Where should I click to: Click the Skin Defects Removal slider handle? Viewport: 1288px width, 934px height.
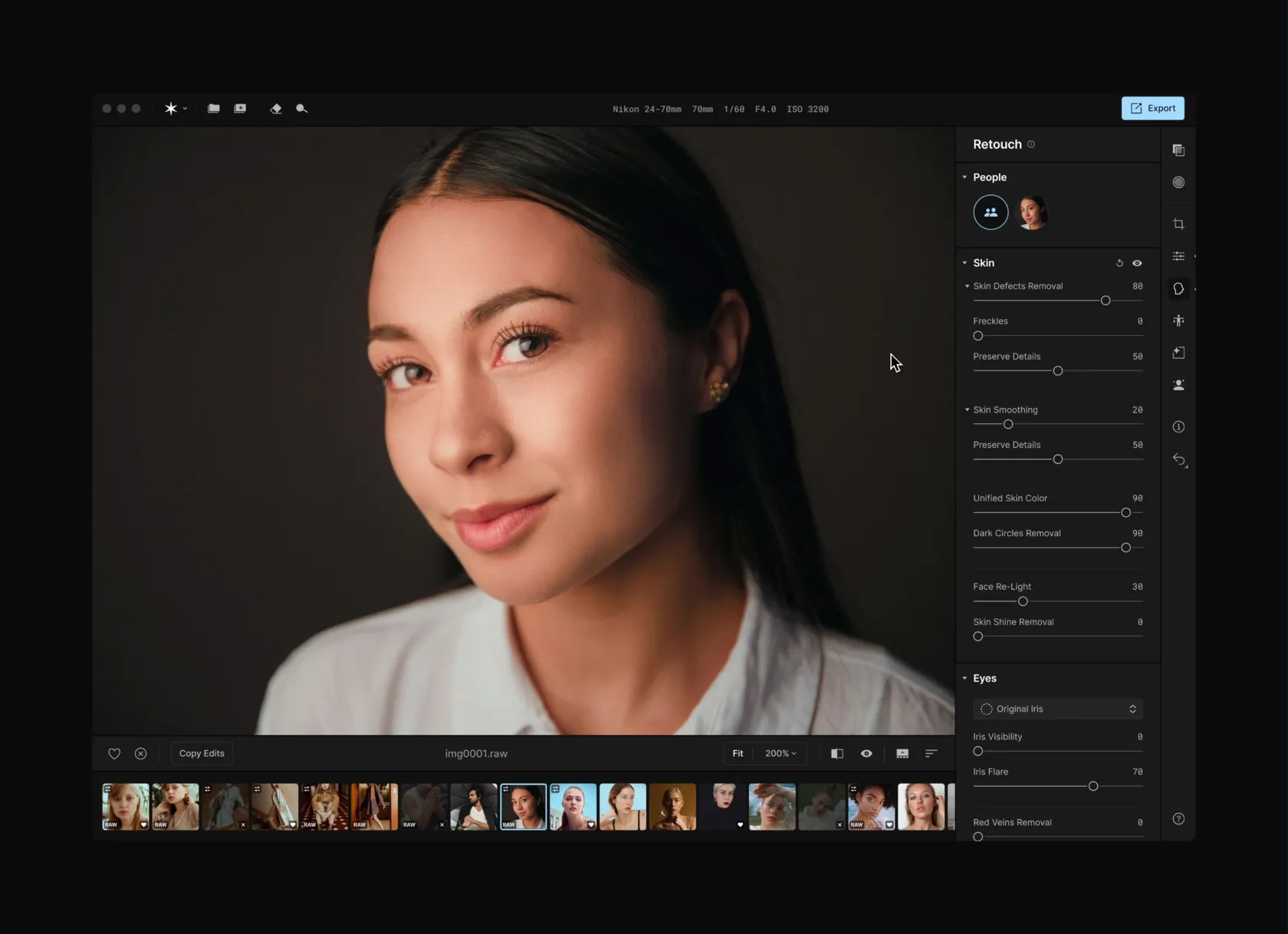(1106, 301)
